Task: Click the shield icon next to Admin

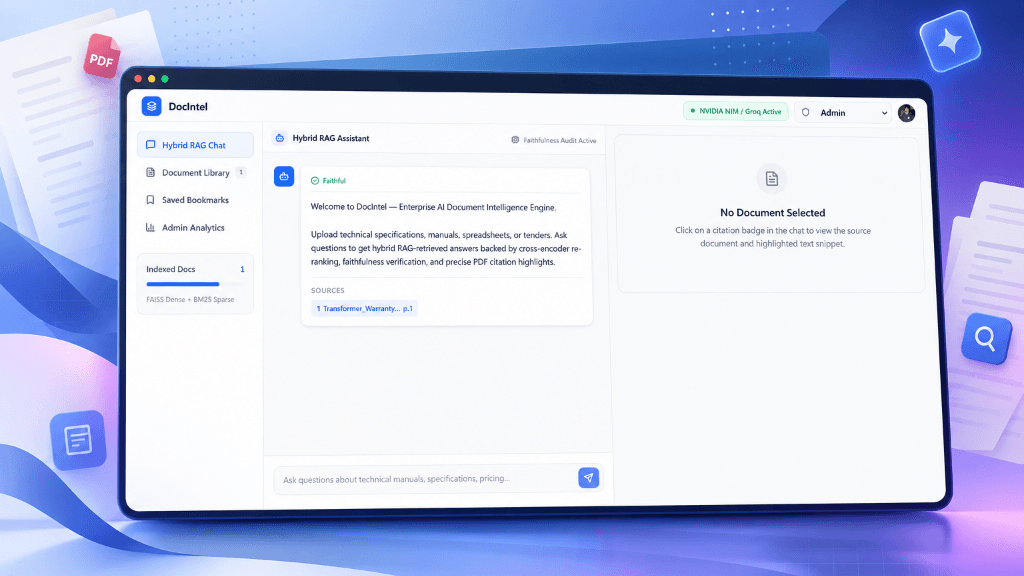Action: [x=806, y=112]
